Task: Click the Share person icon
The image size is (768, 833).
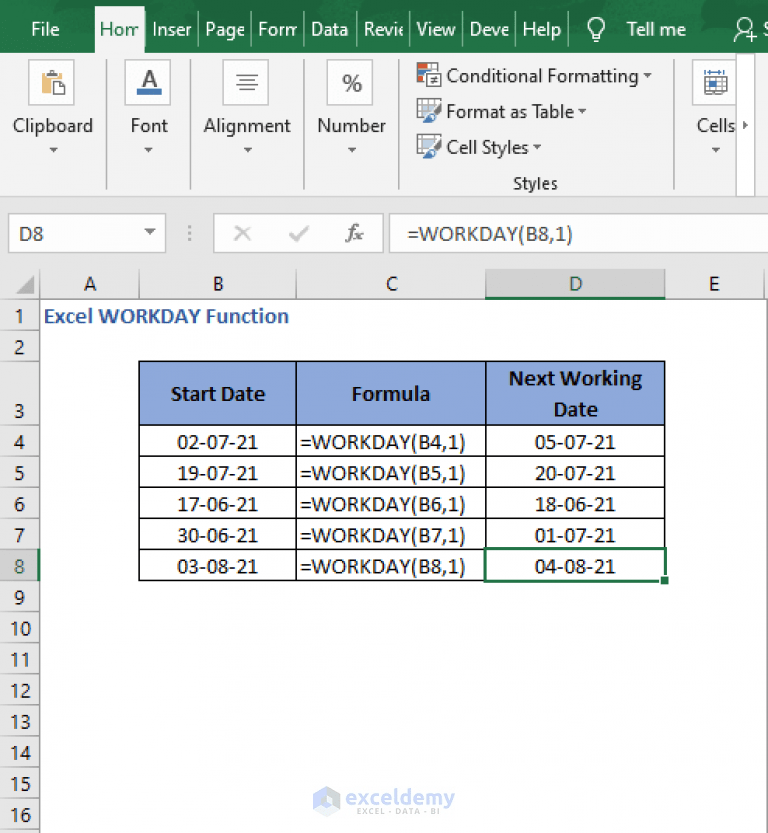Action: click(x=745, y=29)
